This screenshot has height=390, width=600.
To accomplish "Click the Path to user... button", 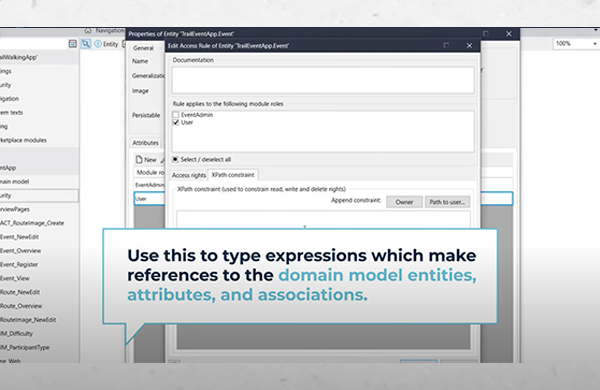I will [x=447, y=202].
